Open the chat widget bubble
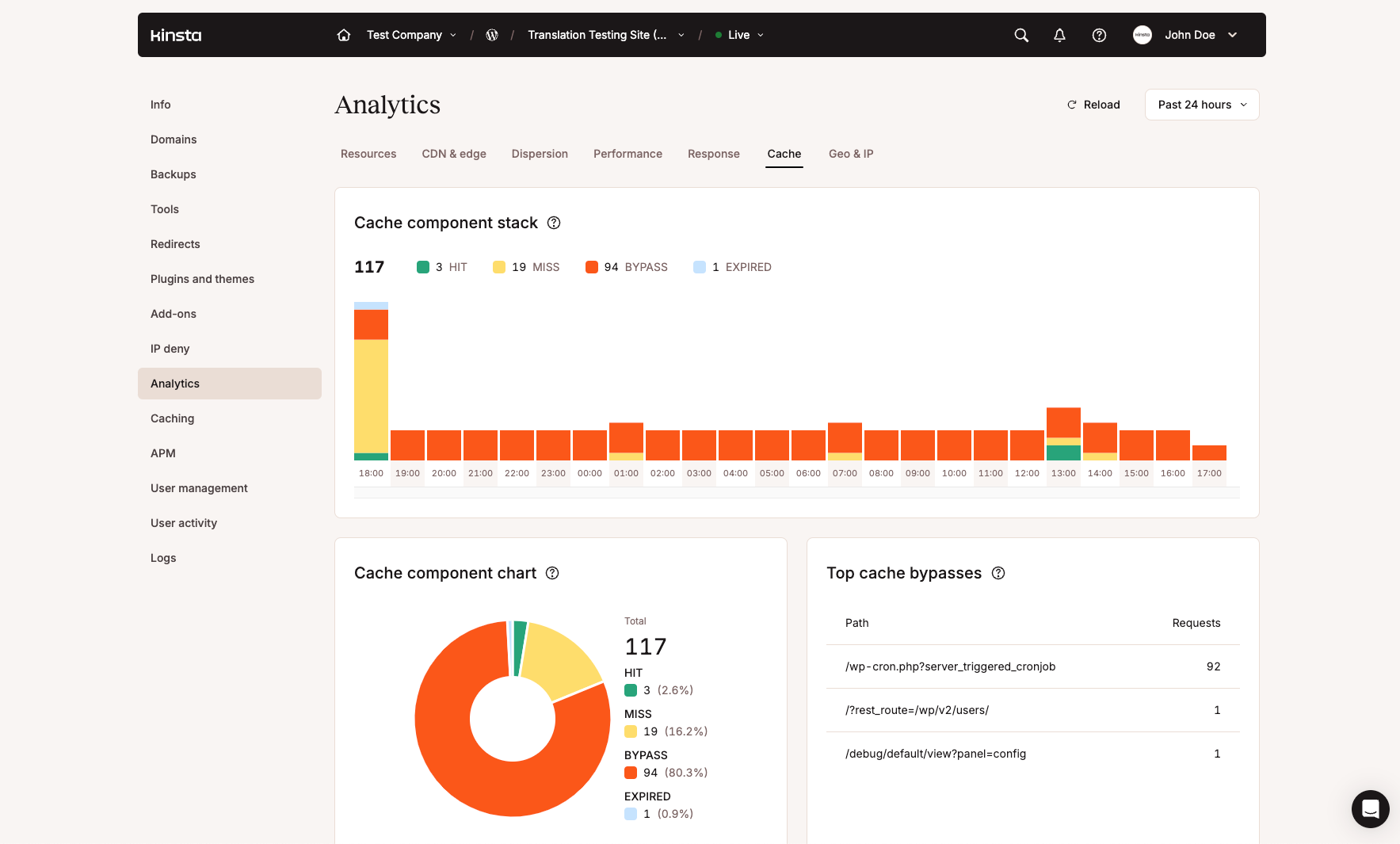Screen dimensions: 1400x844 point(1370,808)
